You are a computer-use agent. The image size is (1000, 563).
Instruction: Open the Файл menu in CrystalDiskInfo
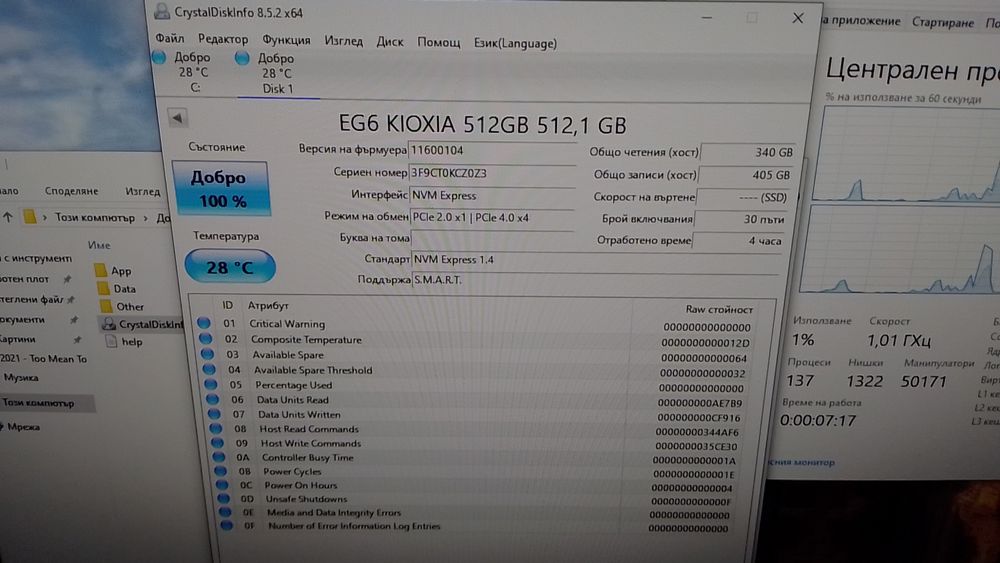pos(170,39)
